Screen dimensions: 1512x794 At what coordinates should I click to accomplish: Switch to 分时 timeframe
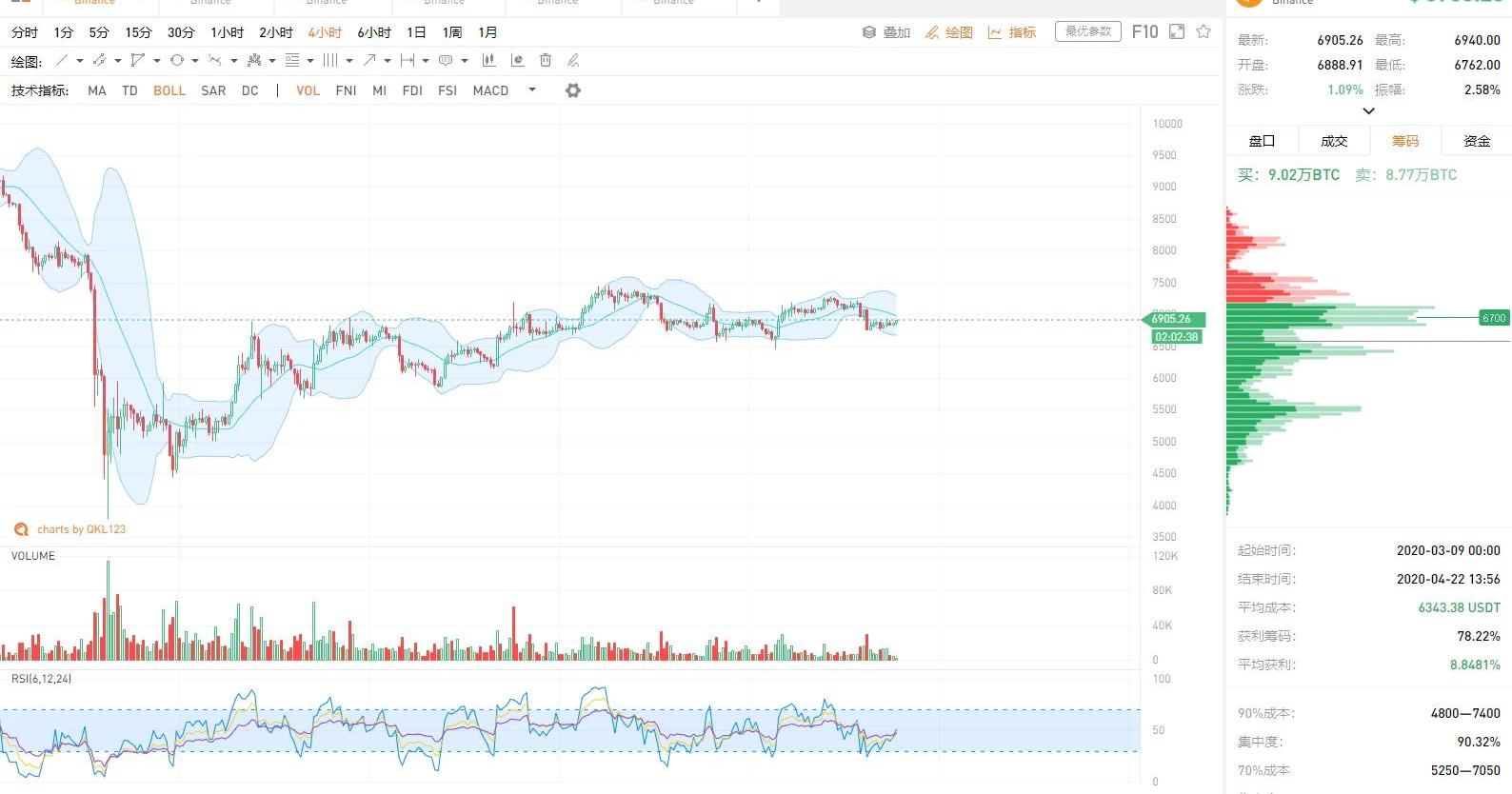coord(25,32)
